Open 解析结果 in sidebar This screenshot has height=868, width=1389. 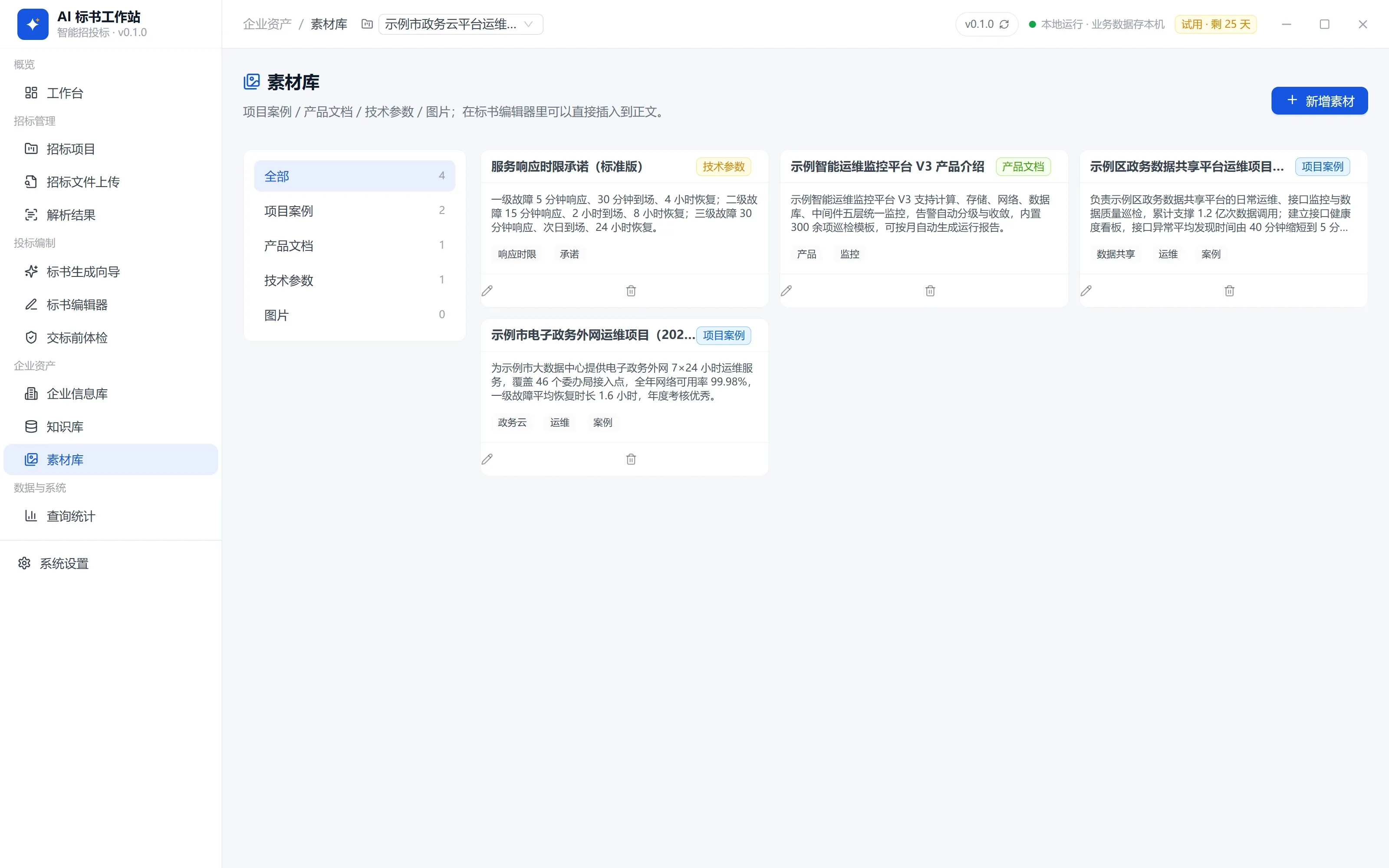(111, 215)
